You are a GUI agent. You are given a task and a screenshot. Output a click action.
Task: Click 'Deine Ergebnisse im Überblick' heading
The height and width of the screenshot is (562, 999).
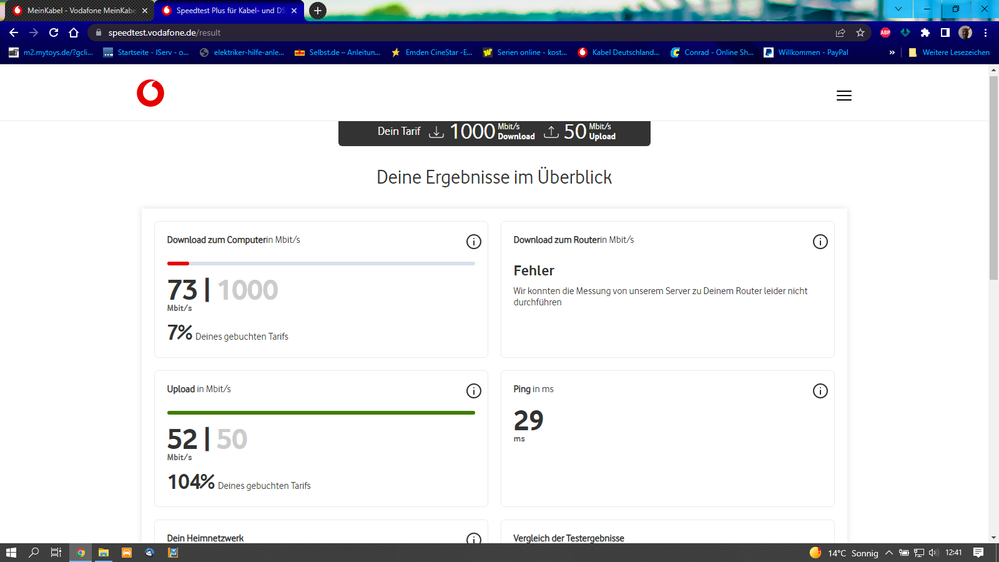(x=494, y=177)
